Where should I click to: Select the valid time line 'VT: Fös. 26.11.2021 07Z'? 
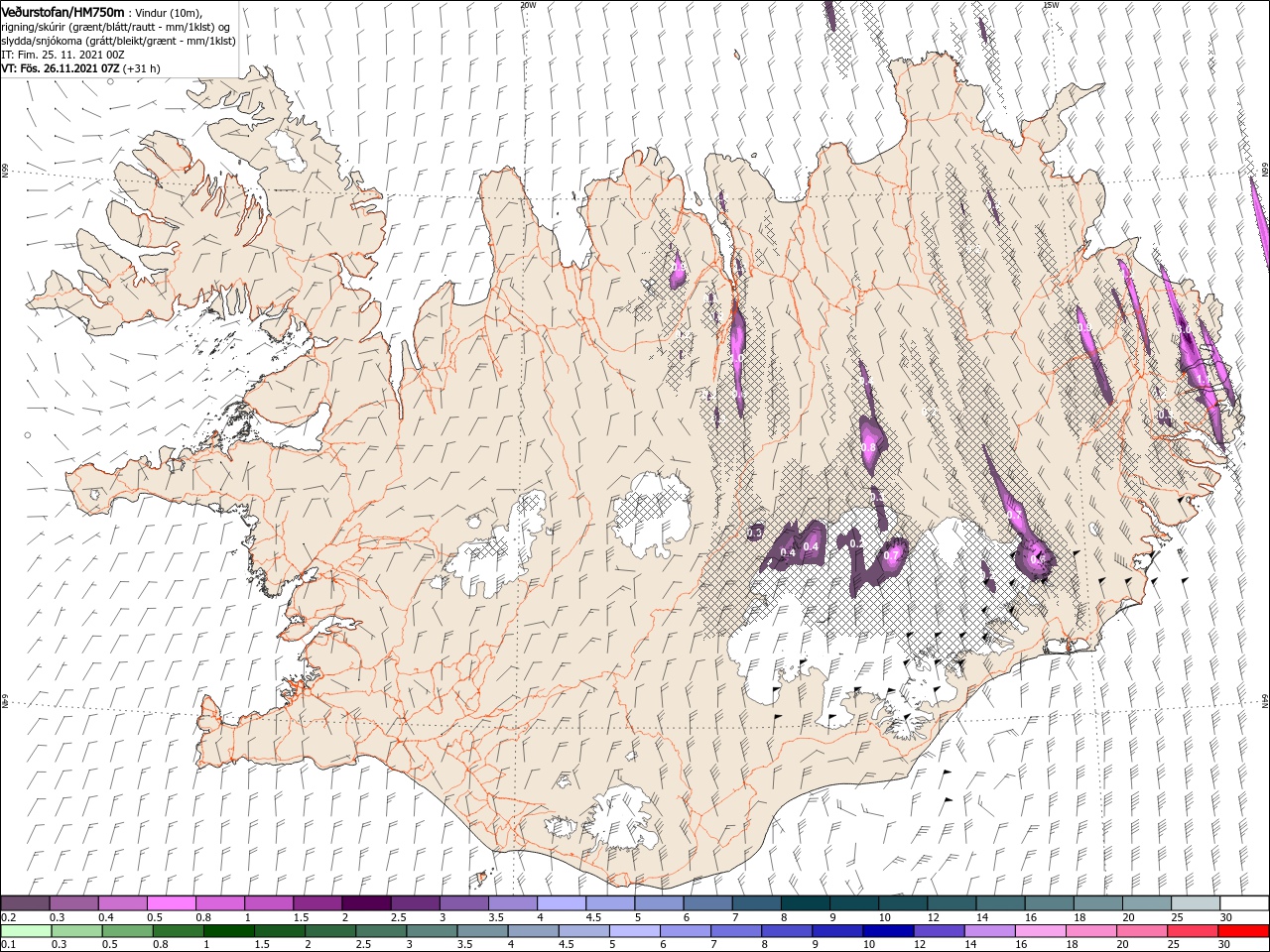[x=61, y=68]
